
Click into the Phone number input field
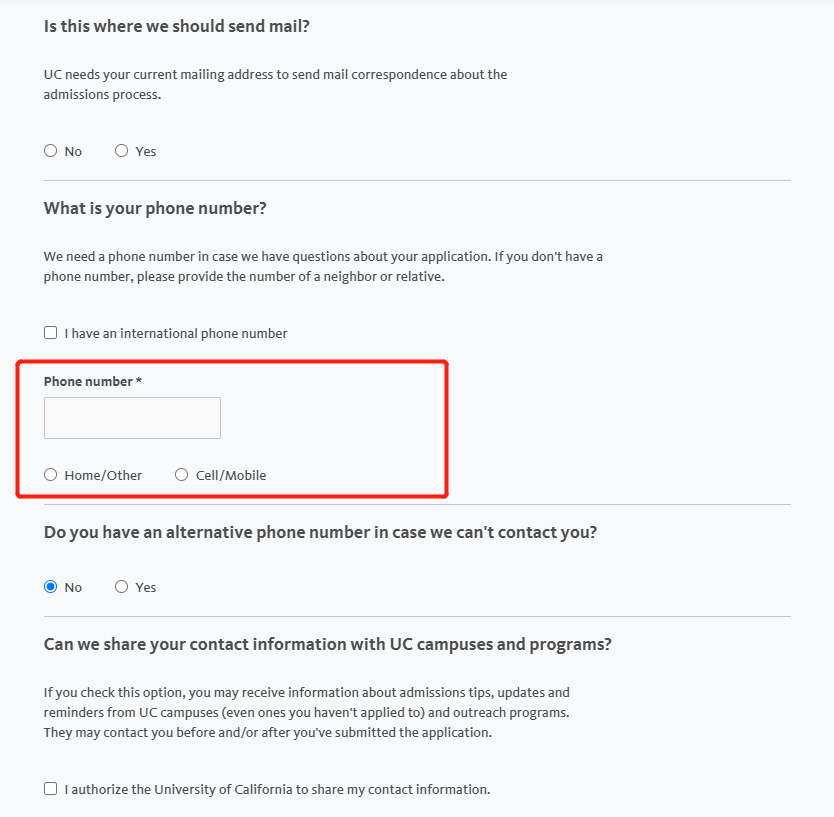pyautogui.click(x=132, y=418)
